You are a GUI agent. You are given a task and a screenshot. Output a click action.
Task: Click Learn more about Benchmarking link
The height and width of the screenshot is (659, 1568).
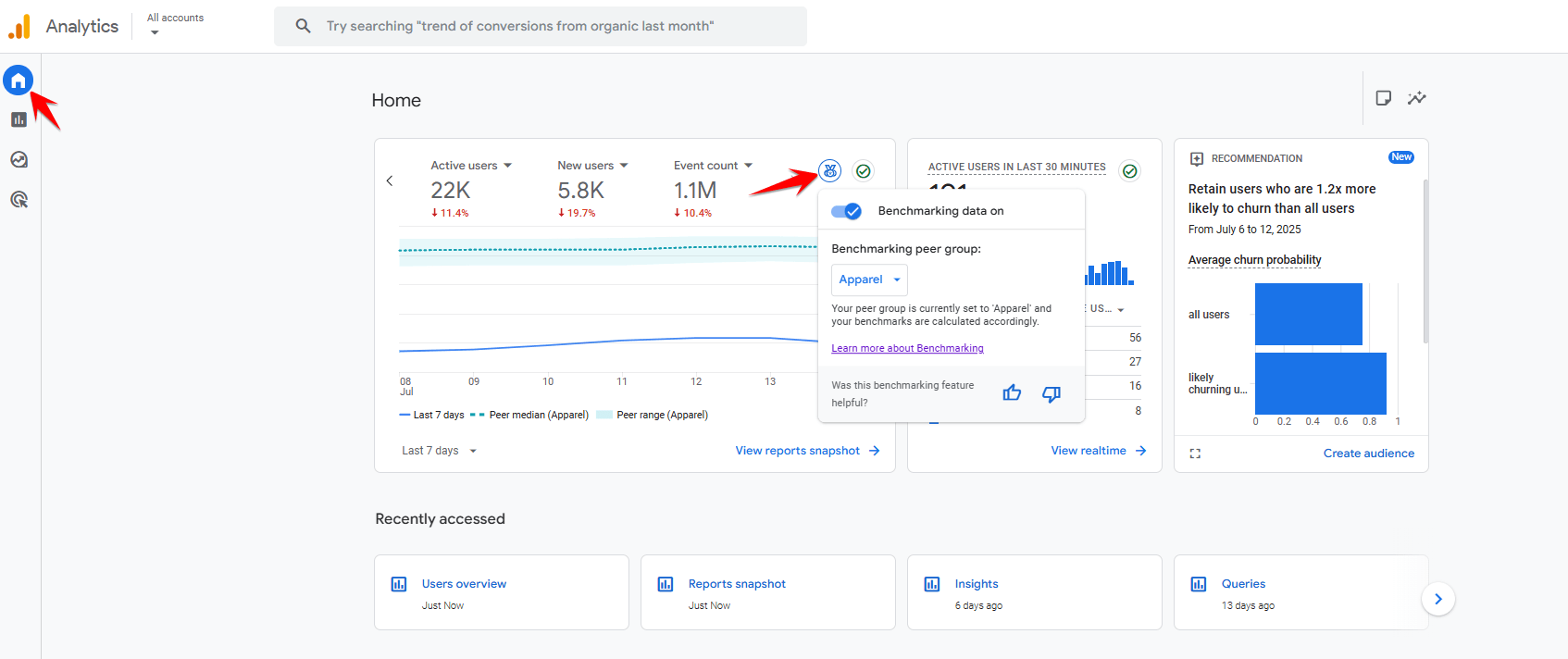[x=907, y=348]
